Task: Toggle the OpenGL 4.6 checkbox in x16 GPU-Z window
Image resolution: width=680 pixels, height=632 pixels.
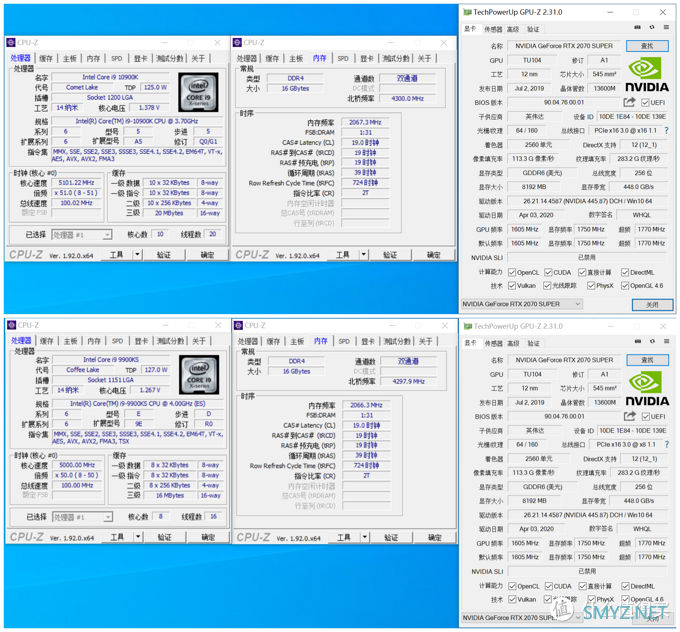Action: [625, 285]
